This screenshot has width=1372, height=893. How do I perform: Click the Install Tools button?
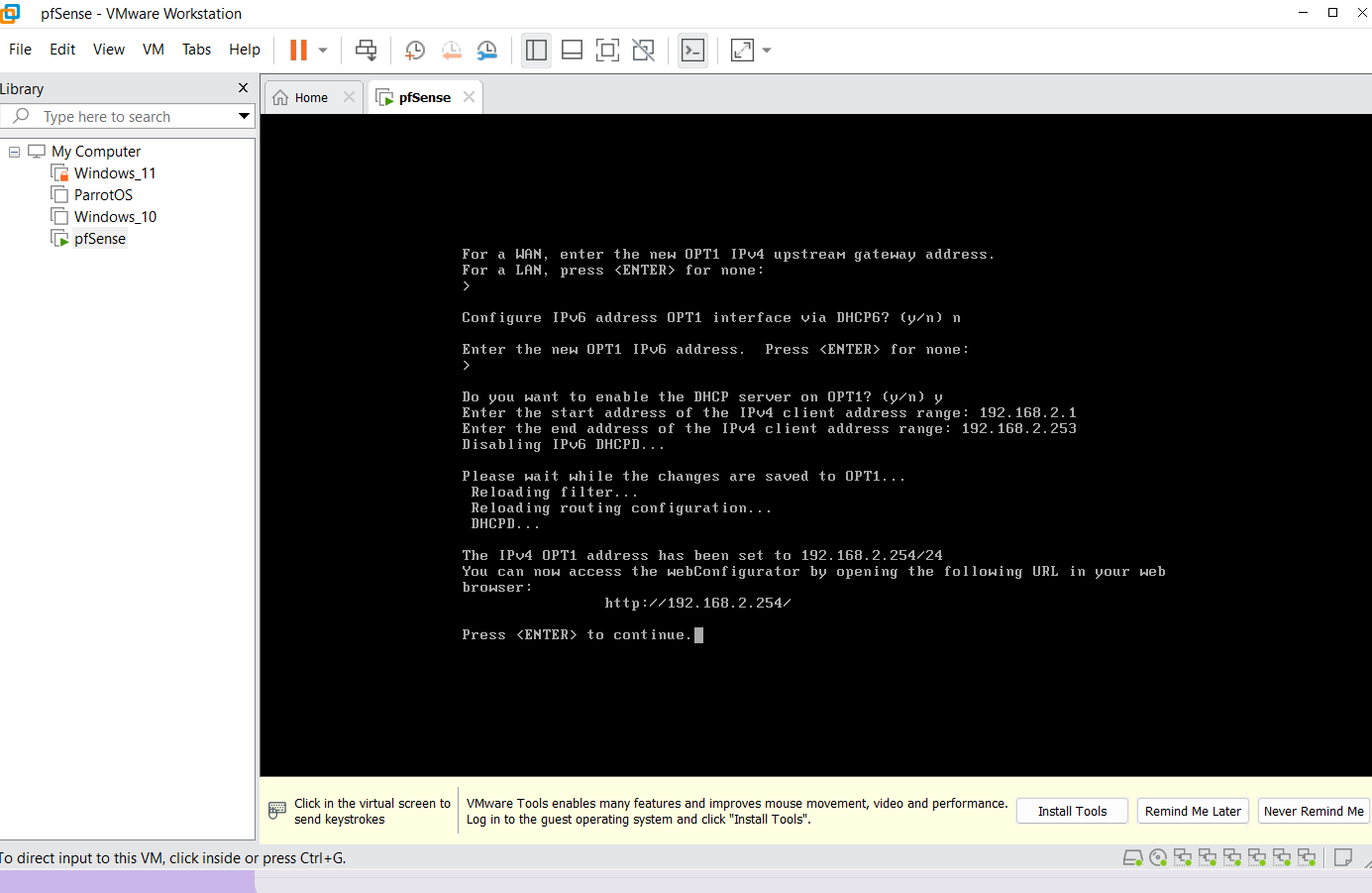click(1072, 811)
